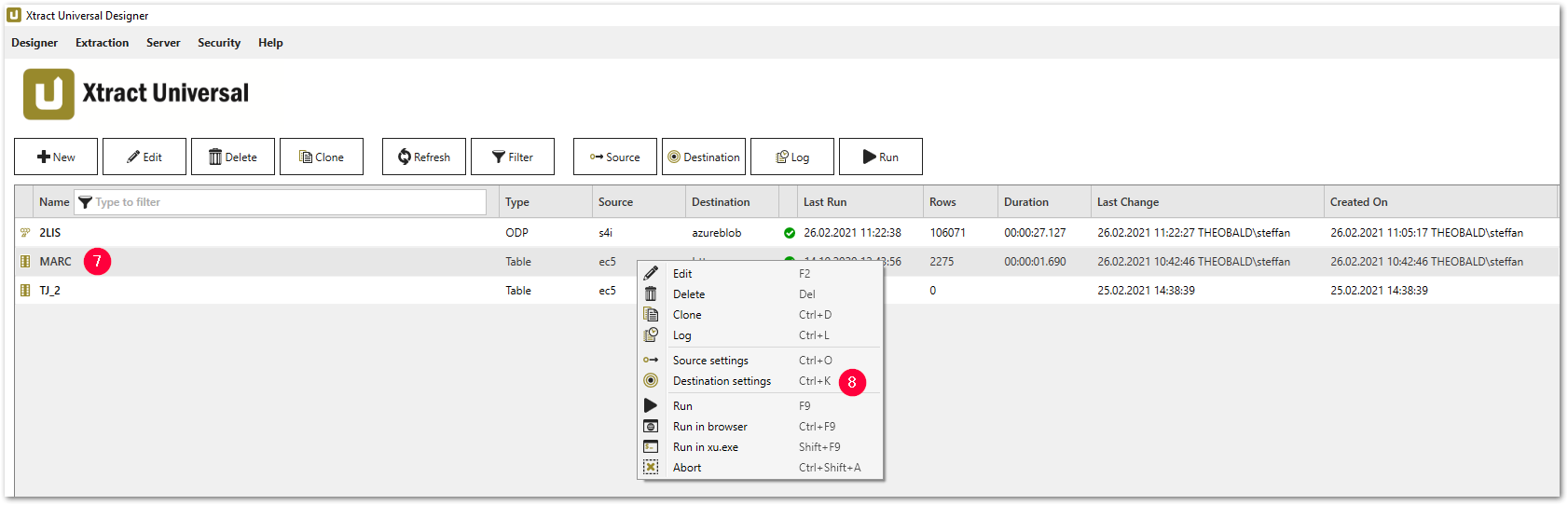This screenshot has height=505, width=1568.
Task: Choose Destination settings in context menu
Action: [722, 381]
